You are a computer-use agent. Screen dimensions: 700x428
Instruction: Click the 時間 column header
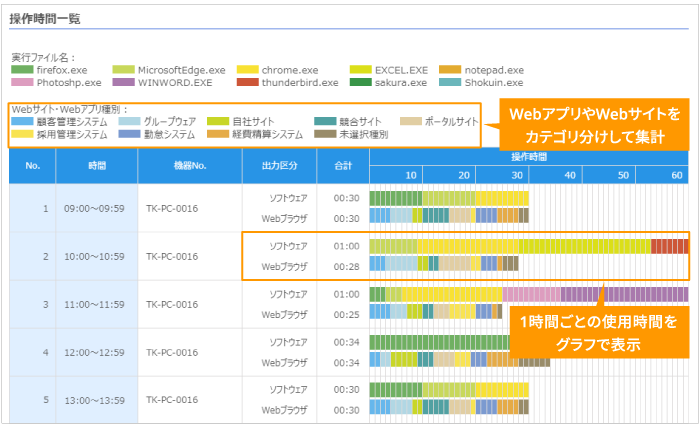pos(97,166)
